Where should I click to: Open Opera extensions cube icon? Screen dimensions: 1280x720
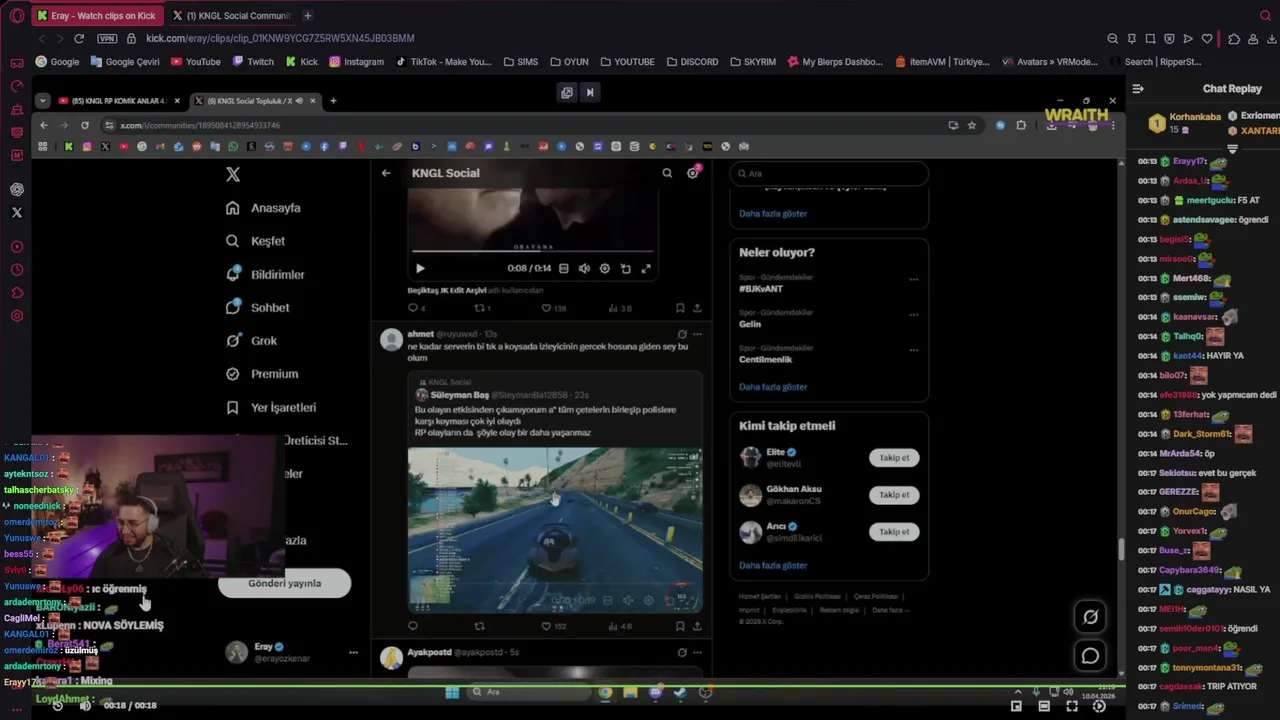click(1234, 39)
